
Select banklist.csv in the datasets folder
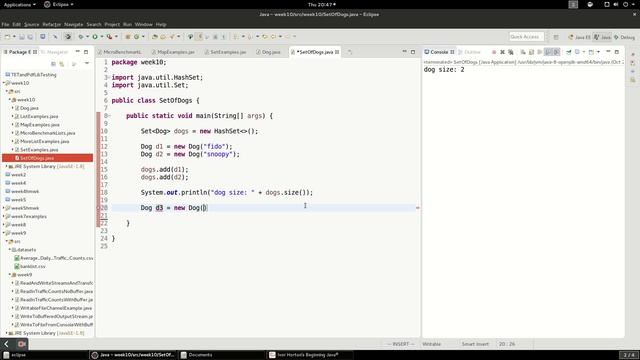[33, 267]
